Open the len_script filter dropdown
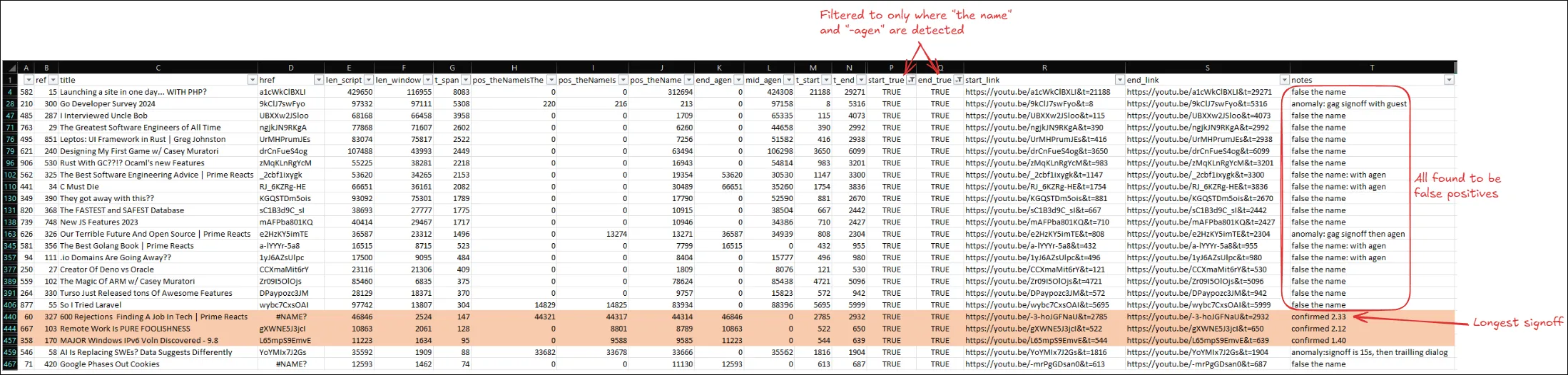 369,80
